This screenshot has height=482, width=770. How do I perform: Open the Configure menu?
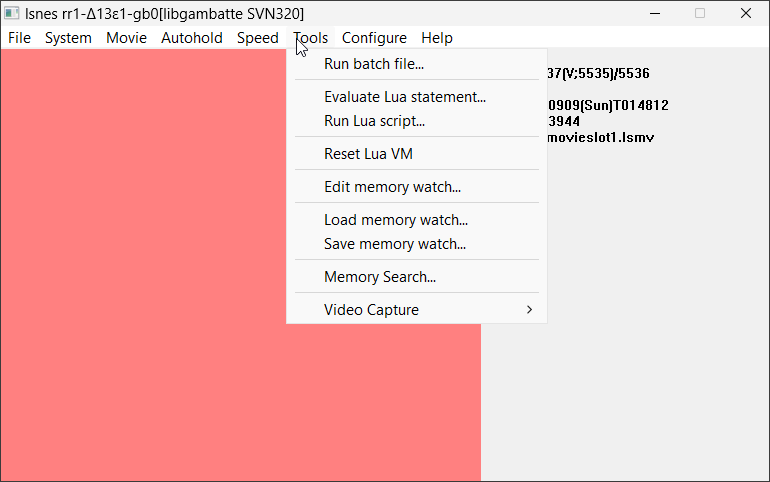(374, 38)
